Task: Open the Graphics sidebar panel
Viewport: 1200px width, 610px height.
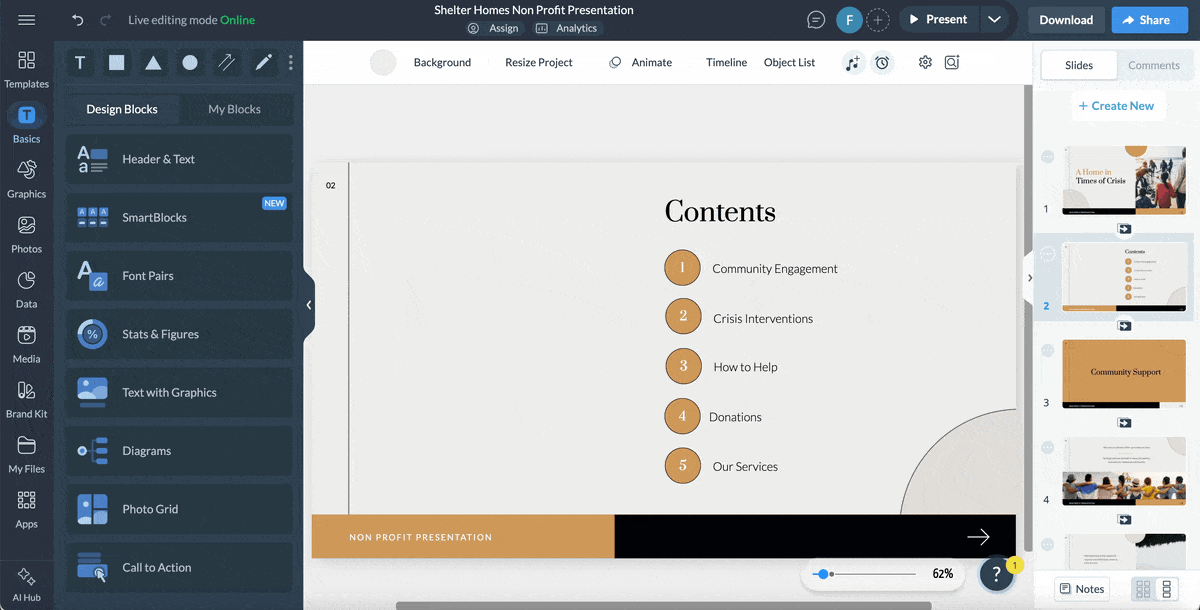Action: click(27, 180)
